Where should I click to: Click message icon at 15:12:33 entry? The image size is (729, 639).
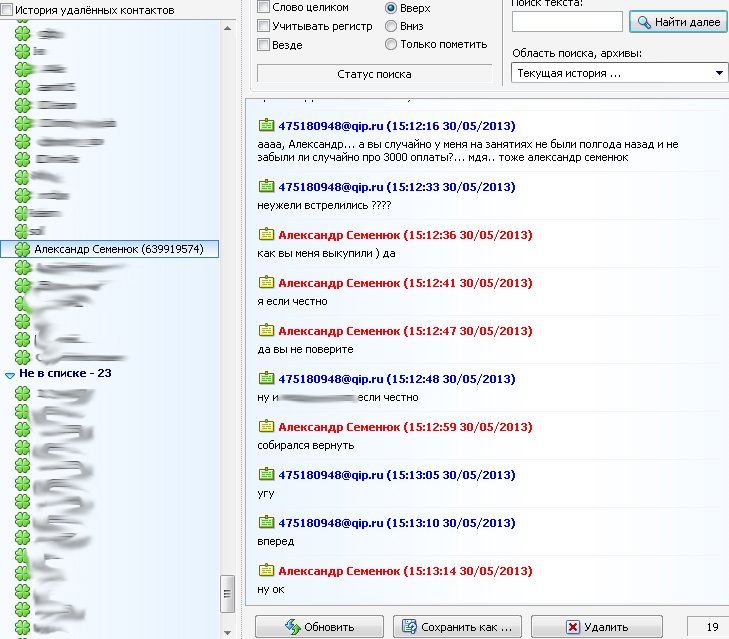pos(266,186)
